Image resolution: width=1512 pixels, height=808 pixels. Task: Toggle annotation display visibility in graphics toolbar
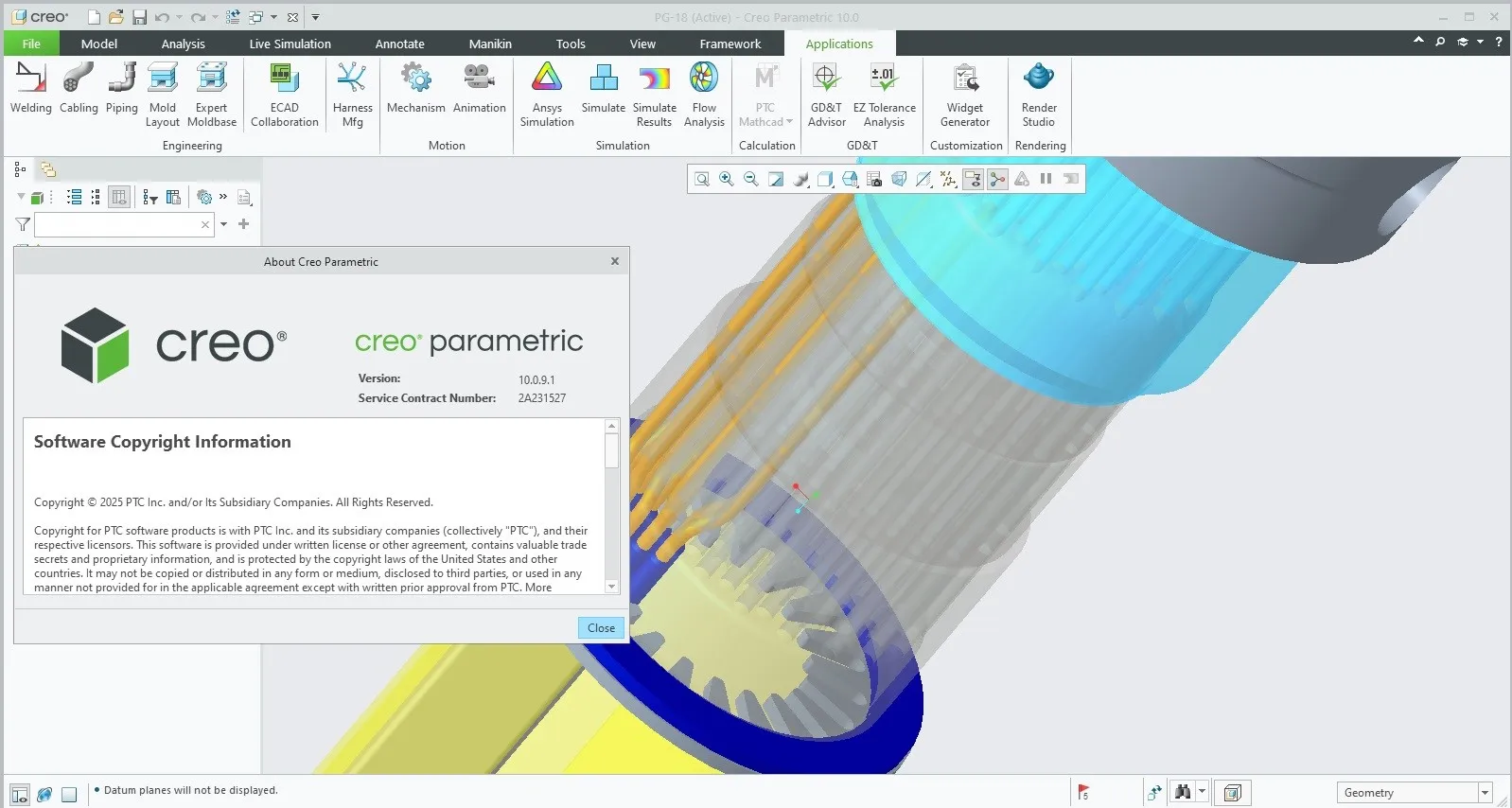point(973,179)
